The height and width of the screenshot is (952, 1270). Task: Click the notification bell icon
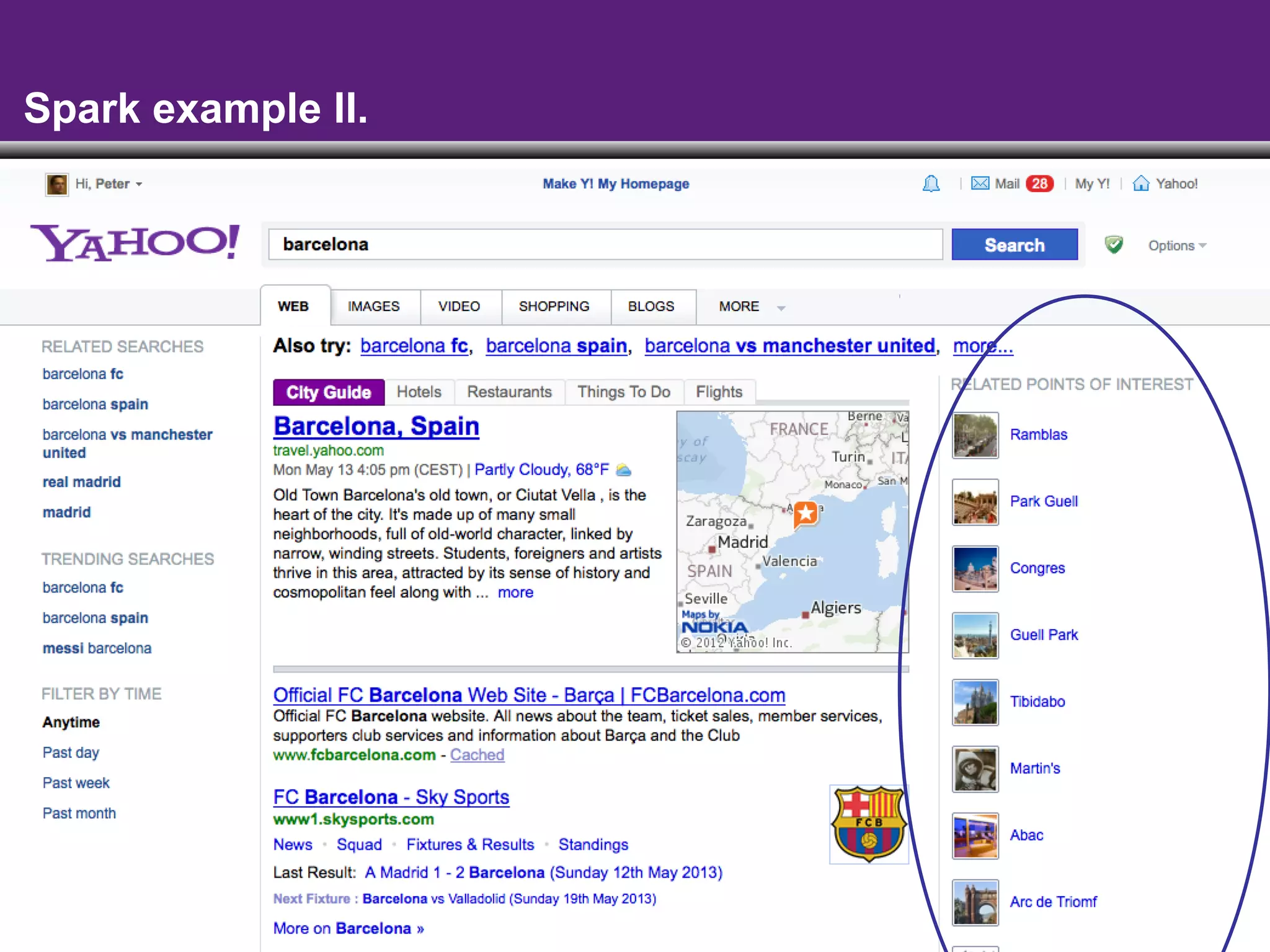[931, 183]
